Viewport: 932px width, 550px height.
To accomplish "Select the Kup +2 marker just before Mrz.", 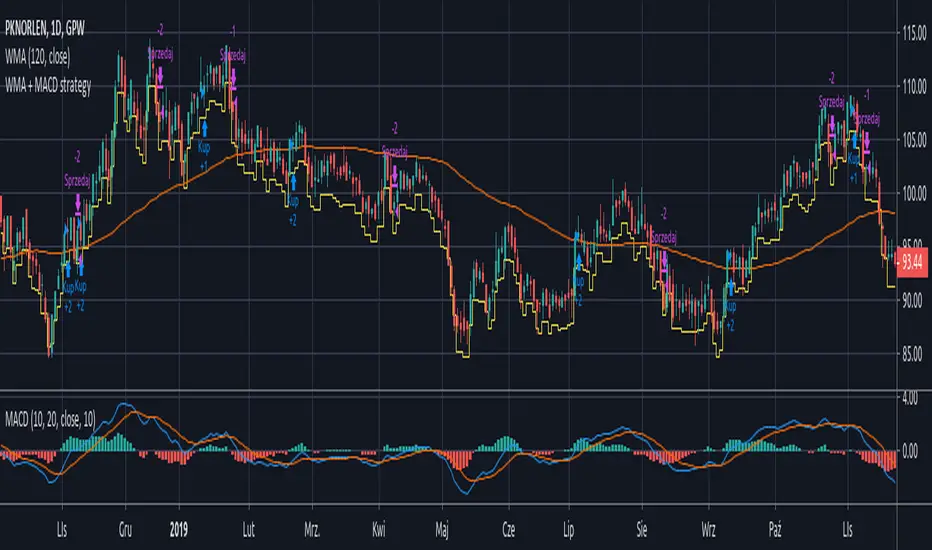I will 293,200.
